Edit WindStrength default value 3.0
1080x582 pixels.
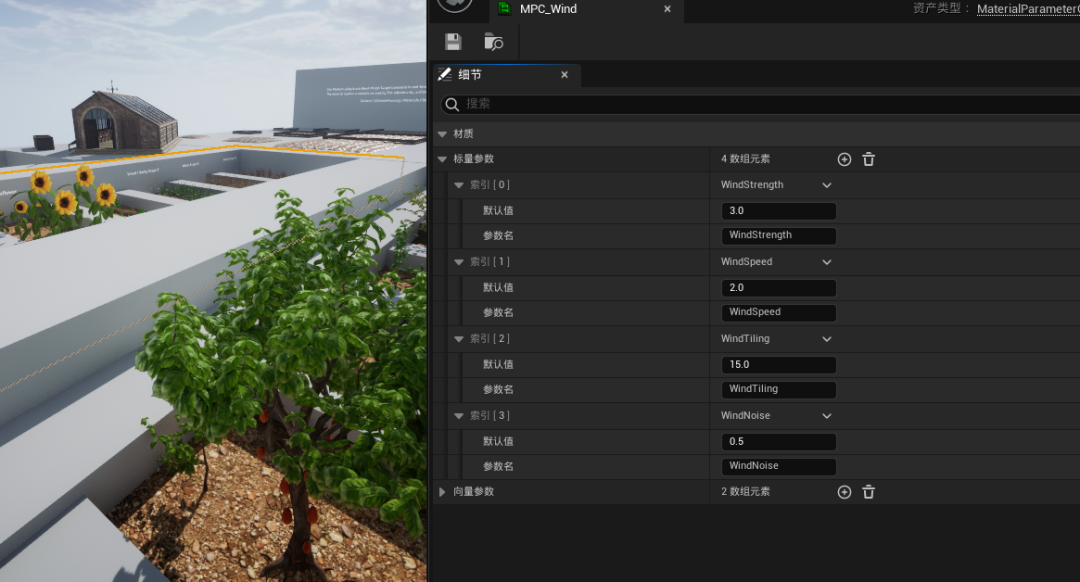(x=778, y=211)
